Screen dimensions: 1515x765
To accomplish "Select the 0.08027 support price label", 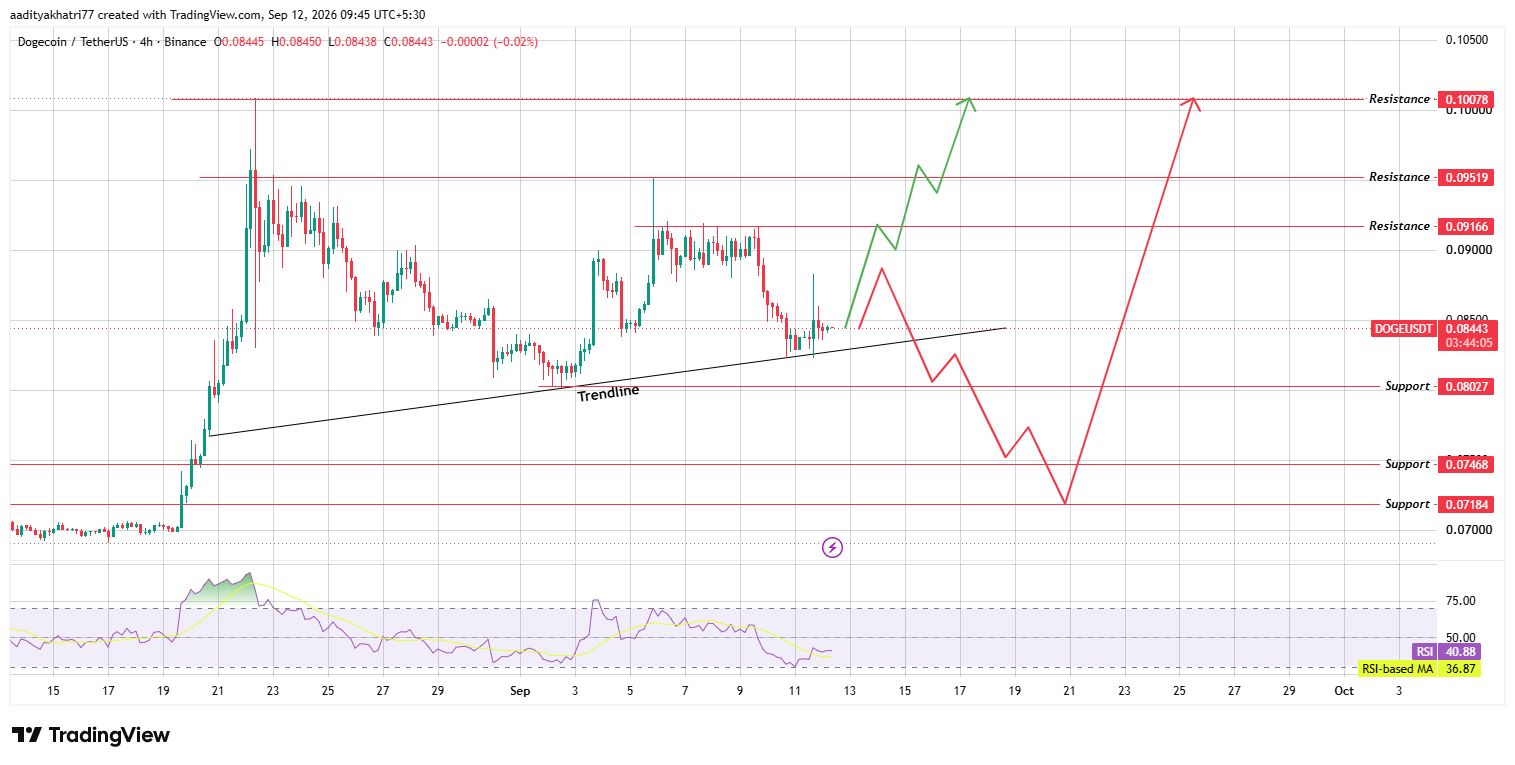I will [x=1468, y=386].
